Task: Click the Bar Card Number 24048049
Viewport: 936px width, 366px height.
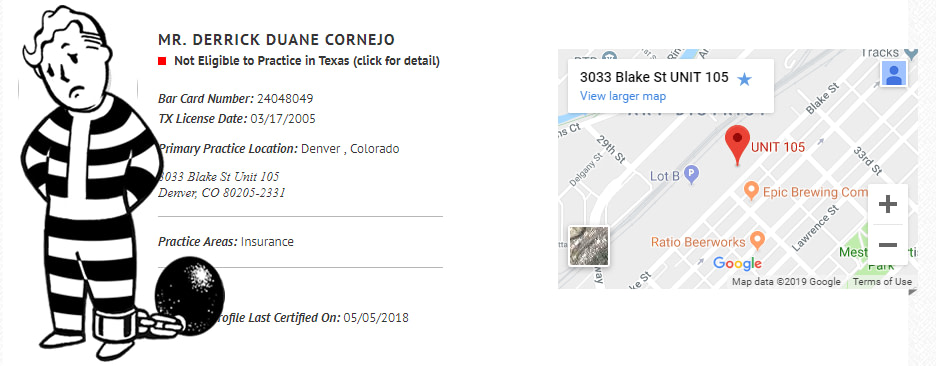Action: (236, 99)
